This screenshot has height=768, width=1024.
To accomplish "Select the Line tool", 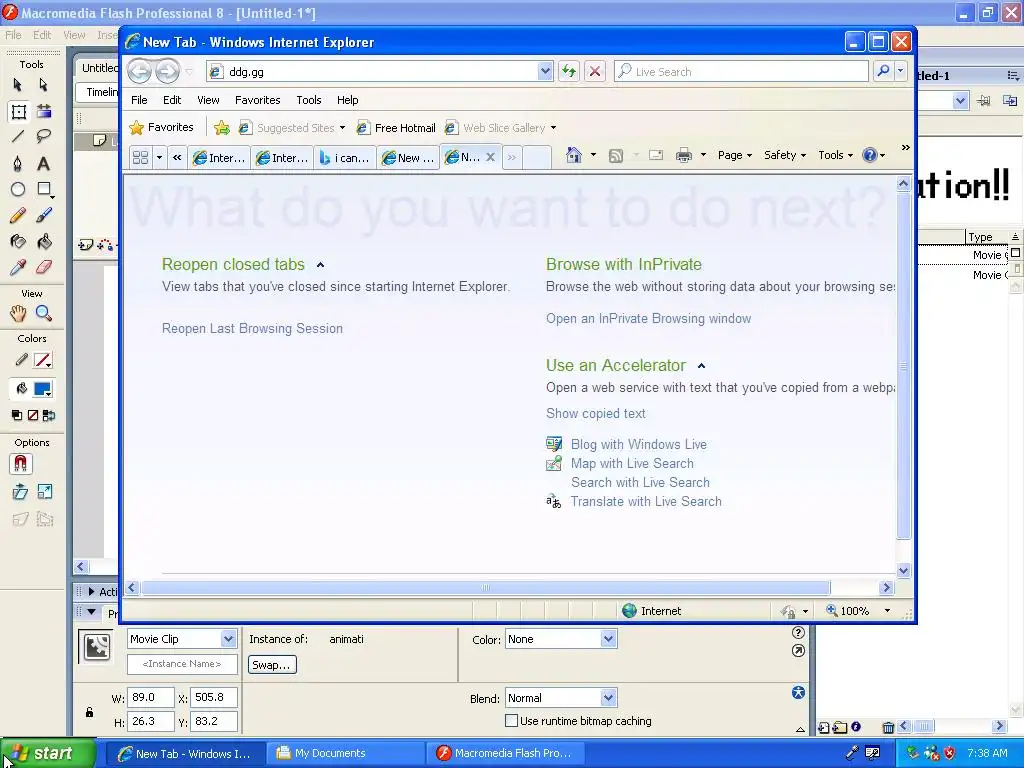I will [x=18, y=136].
